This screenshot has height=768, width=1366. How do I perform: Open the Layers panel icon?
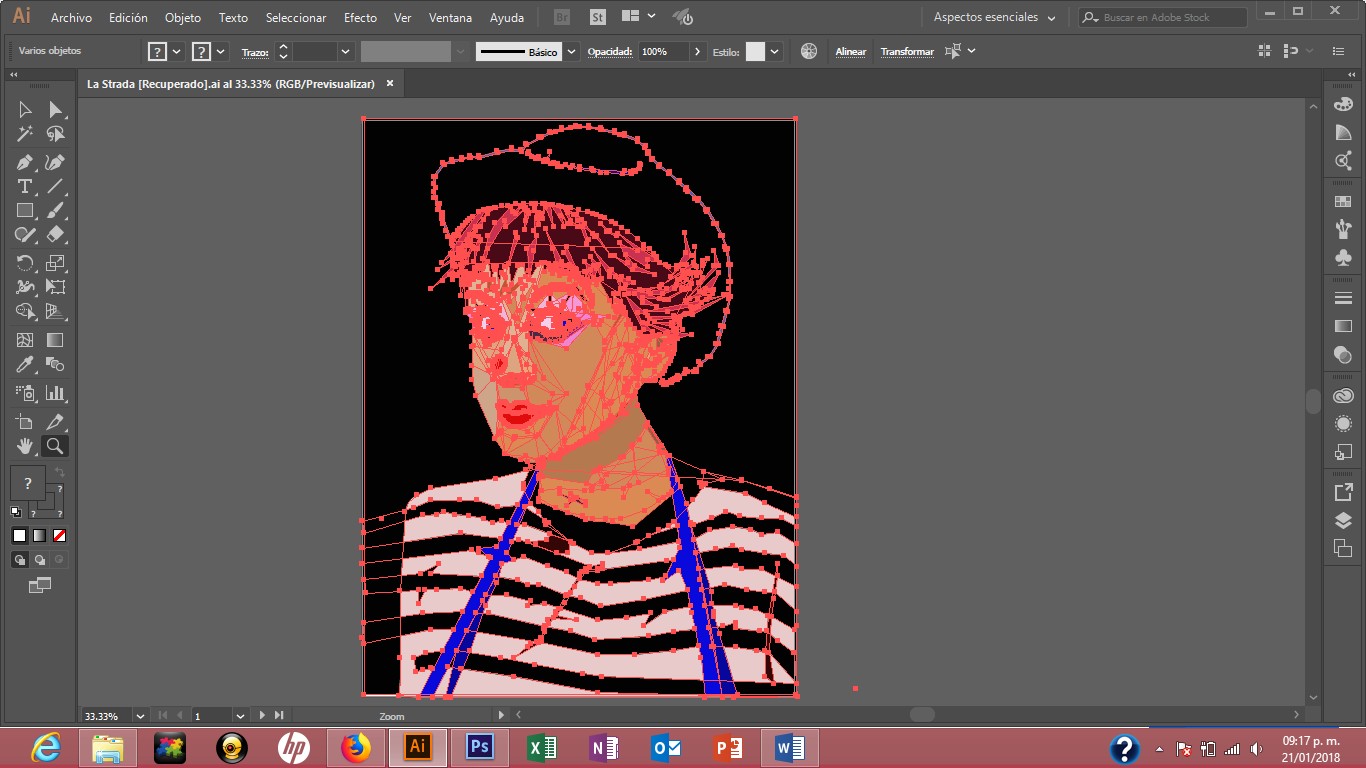tap(1343, 520)
